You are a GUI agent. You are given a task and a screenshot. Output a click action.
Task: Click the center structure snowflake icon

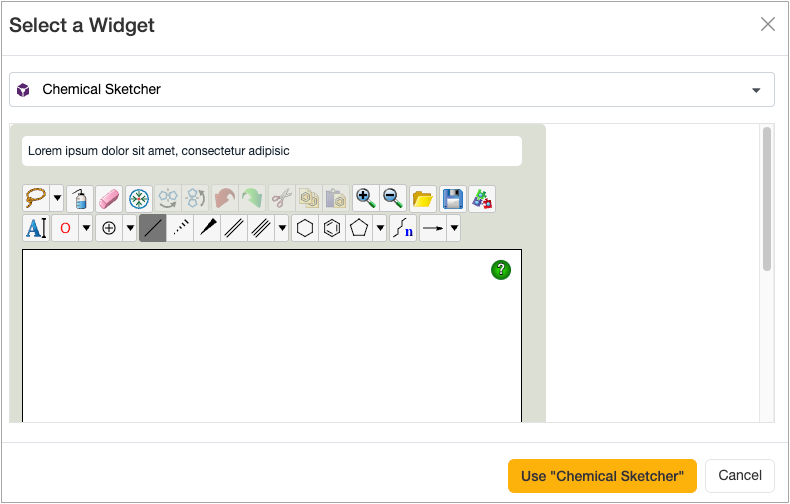(139, 199)
